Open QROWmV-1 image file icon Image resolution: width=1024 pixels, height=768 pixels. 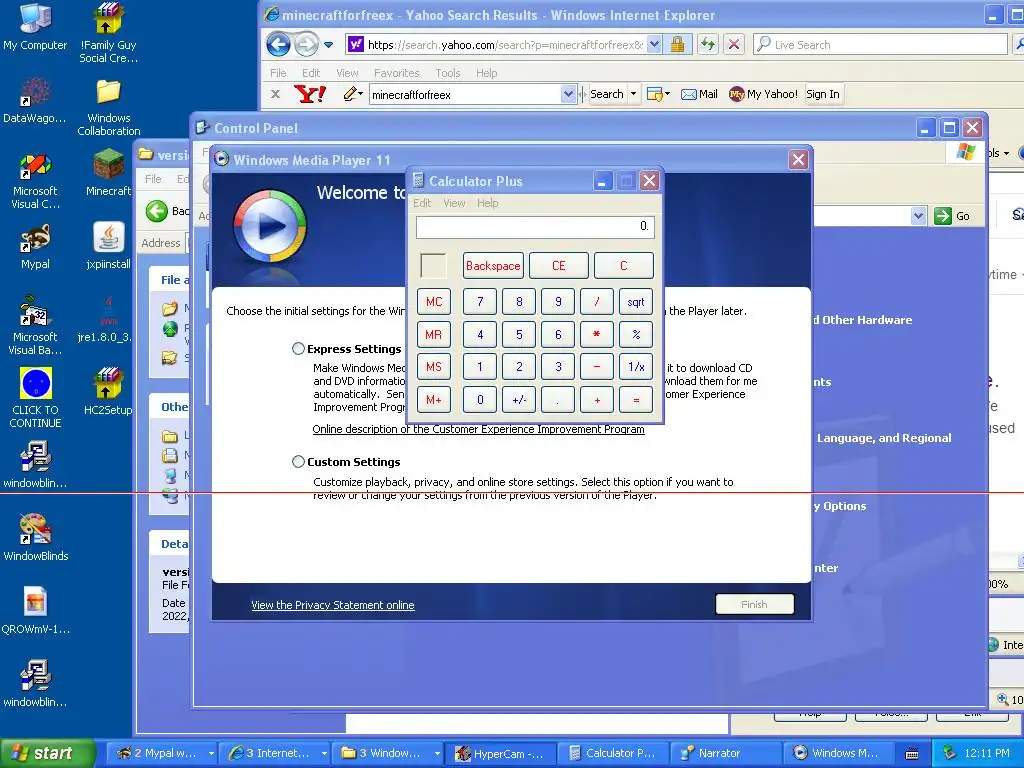pos(35,611)
